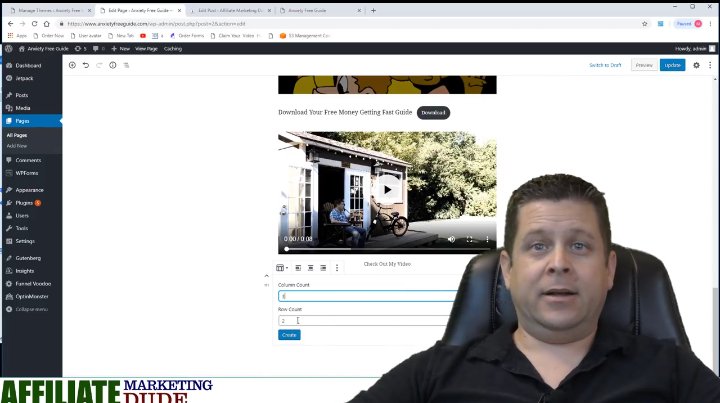This screenshot has height=403, width=720.
Task: Open the OptinMonster sidebar menu
Action: click(x=32, y=297)
